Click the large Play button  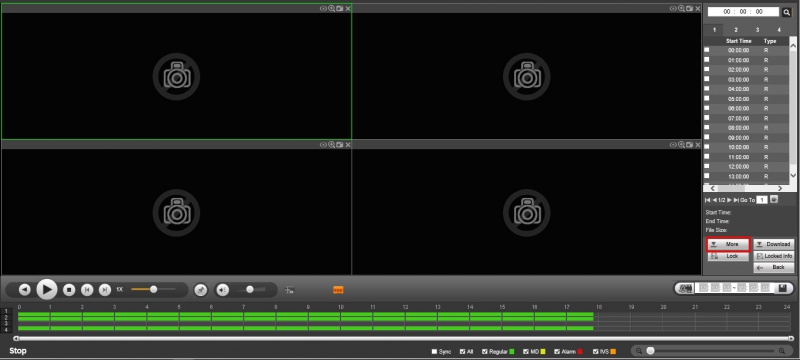click(47, 290)
